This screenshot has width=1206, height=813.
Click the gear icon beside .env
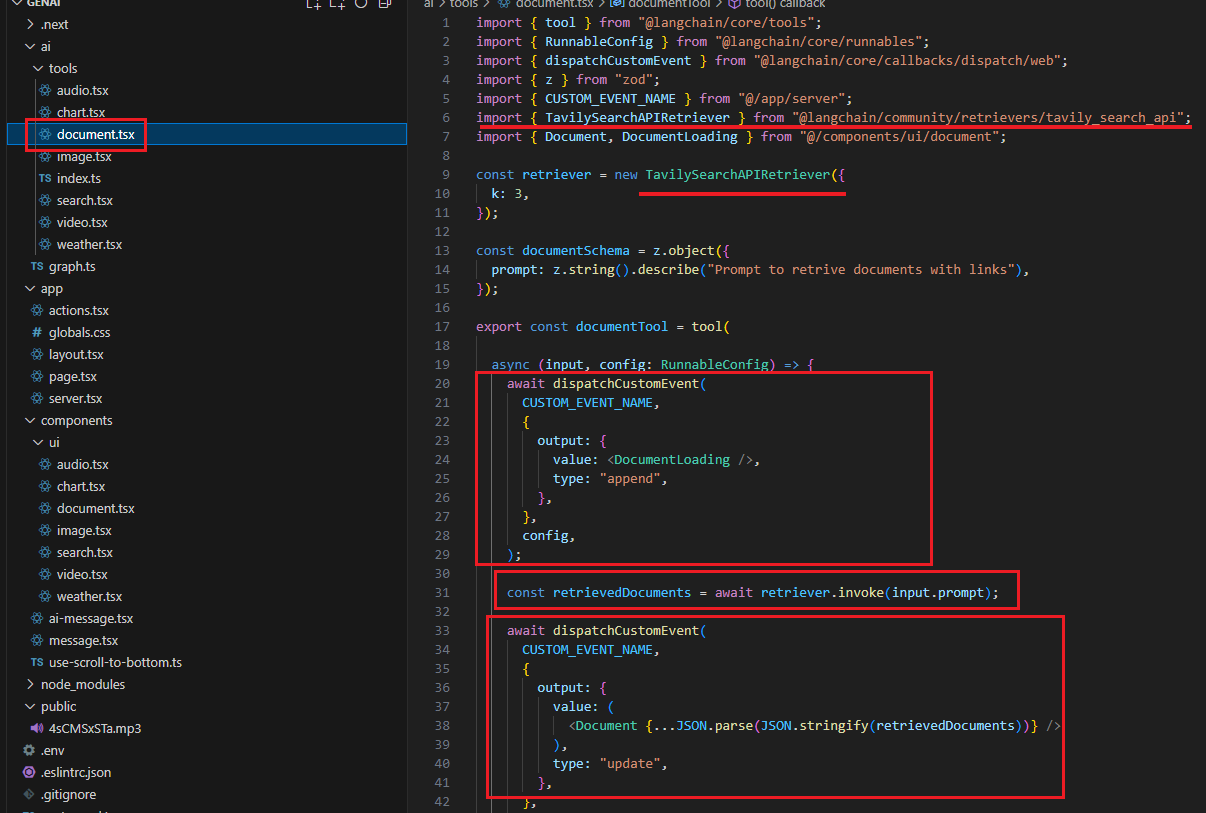29,751
